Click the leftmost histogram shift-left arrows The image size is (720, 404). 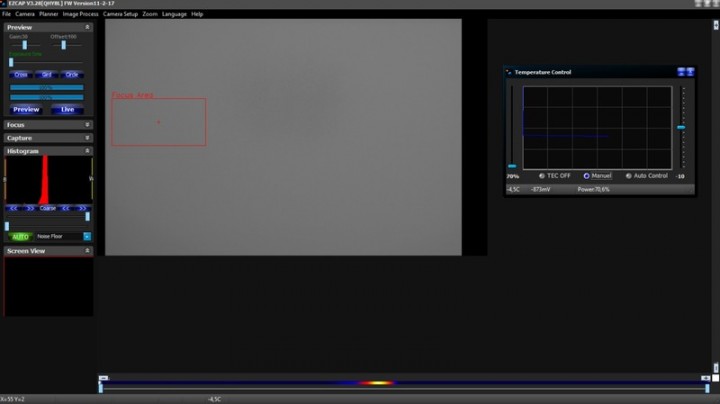pyautogui.click(x=14, y=208)
